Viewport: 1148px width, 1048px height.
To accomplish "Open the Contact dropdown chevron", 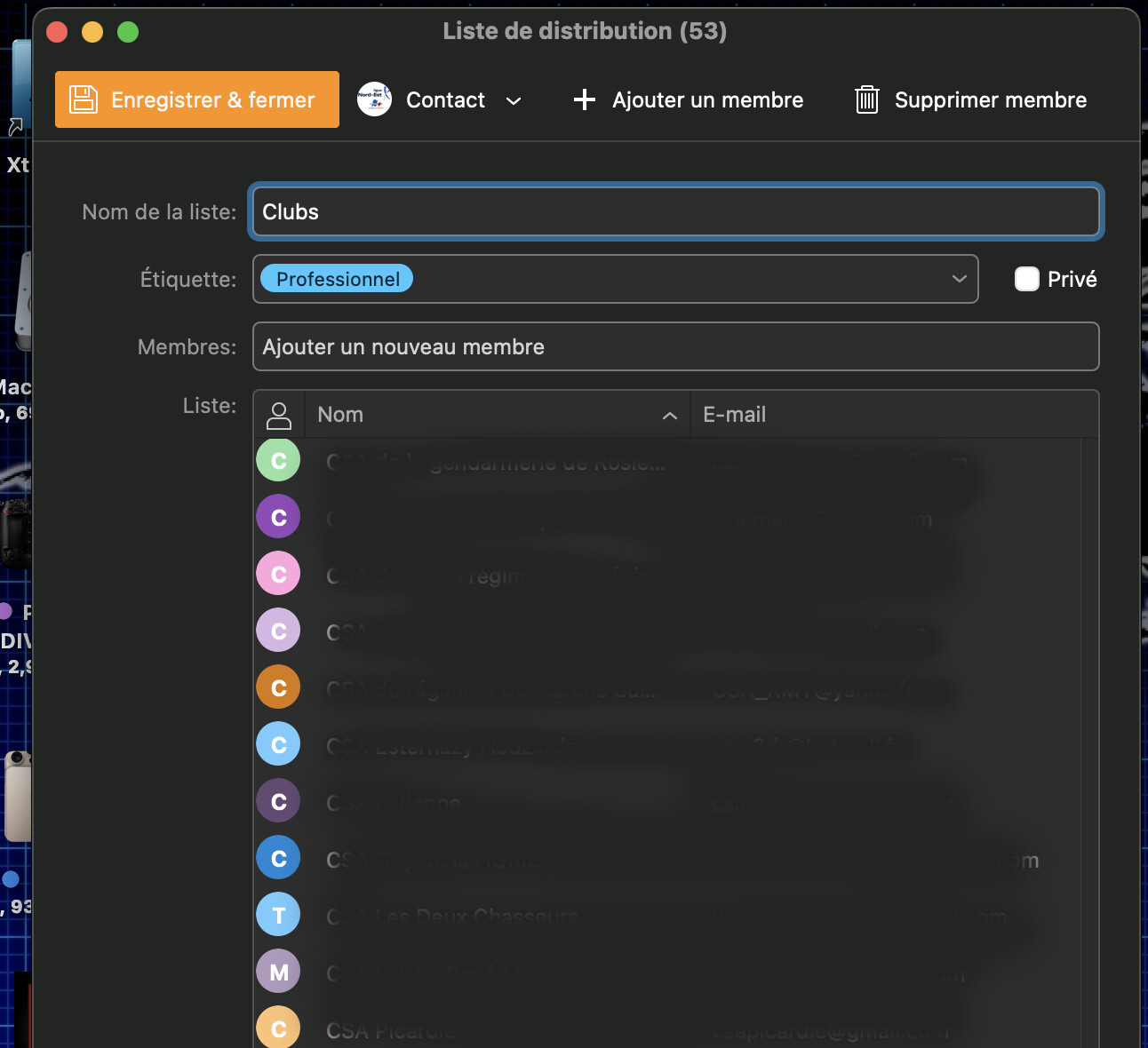I will point(514,100).
